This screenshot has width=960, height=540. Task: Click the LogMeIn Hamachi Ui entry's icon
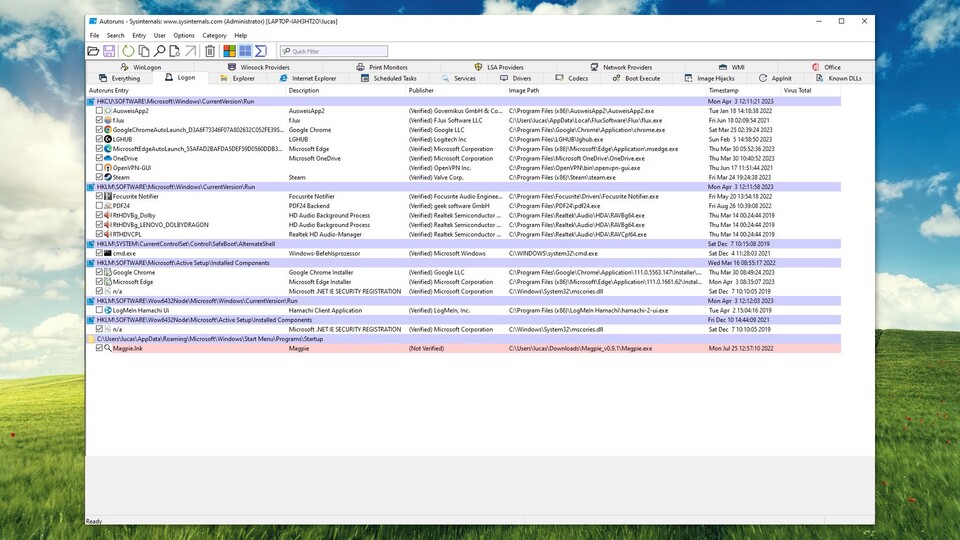(x=108, y=310)
